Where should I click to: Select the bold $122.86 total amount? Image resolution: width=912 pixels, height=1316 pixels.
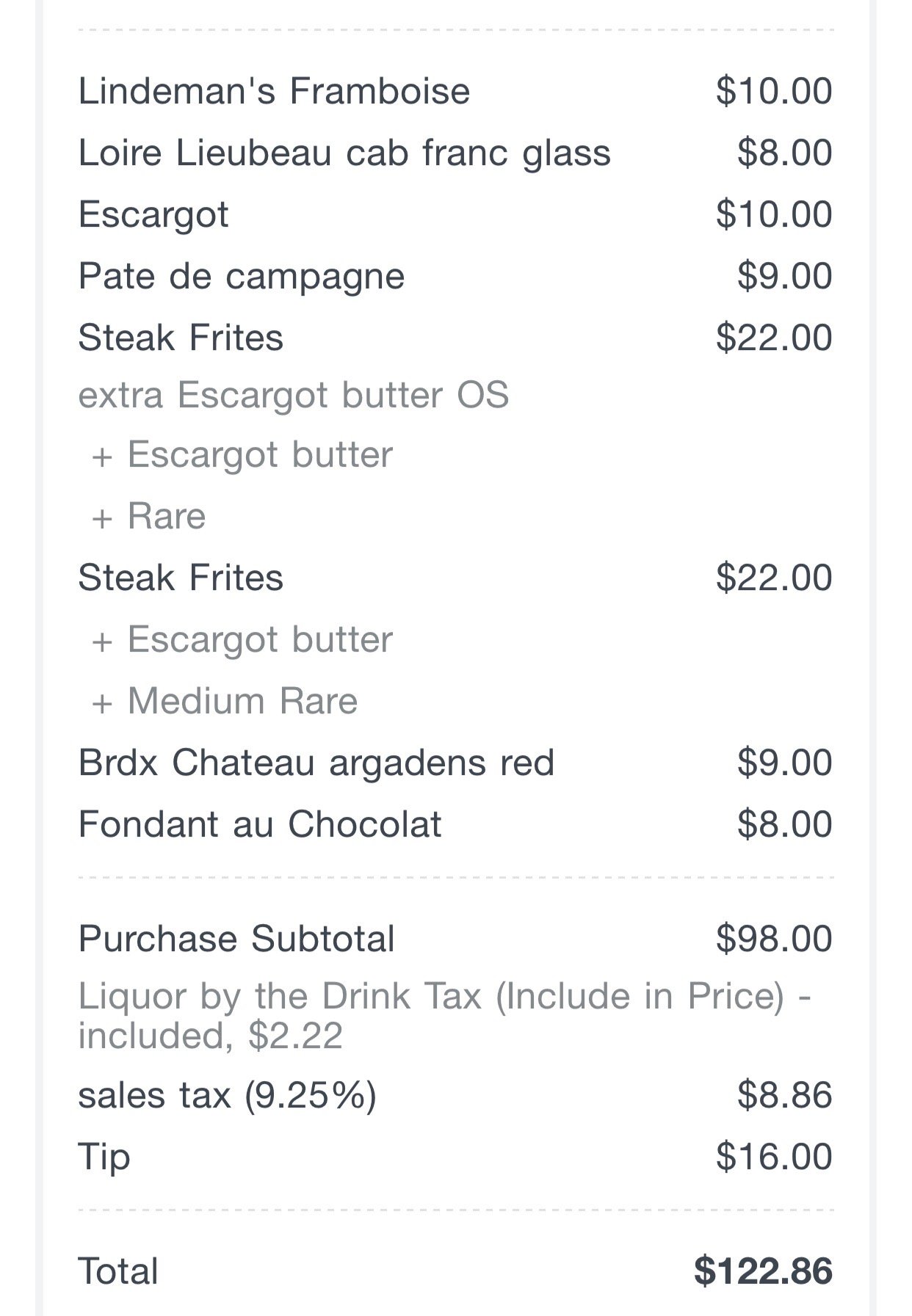coord(763,1272)
